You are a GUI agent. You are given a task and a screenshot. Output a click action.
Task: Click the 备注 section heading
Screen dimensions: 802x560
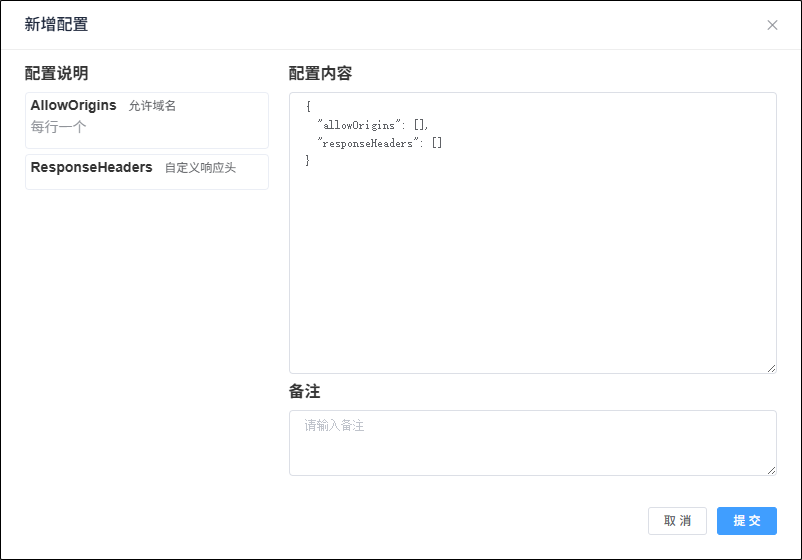pos(304,391)
